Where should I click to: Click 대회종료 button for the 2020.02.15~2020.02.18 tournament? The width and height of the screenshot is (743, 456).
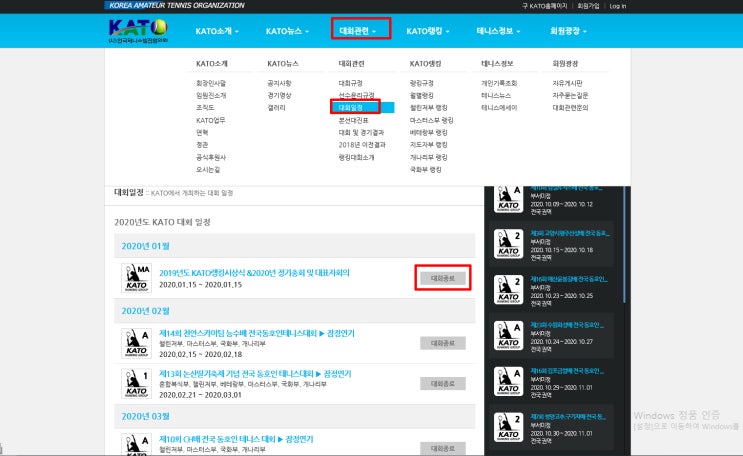coord(443,343)
